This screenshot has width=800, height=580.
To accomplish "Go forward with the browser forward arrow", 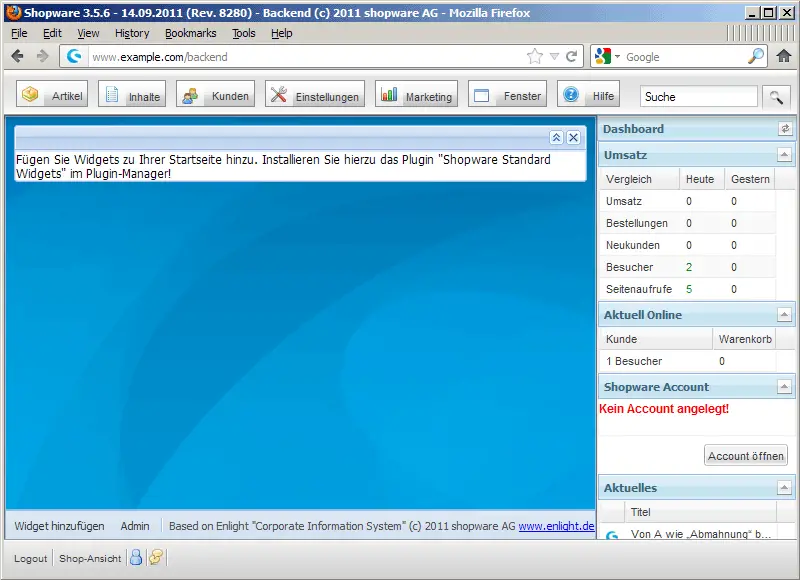I will point(42,56).
